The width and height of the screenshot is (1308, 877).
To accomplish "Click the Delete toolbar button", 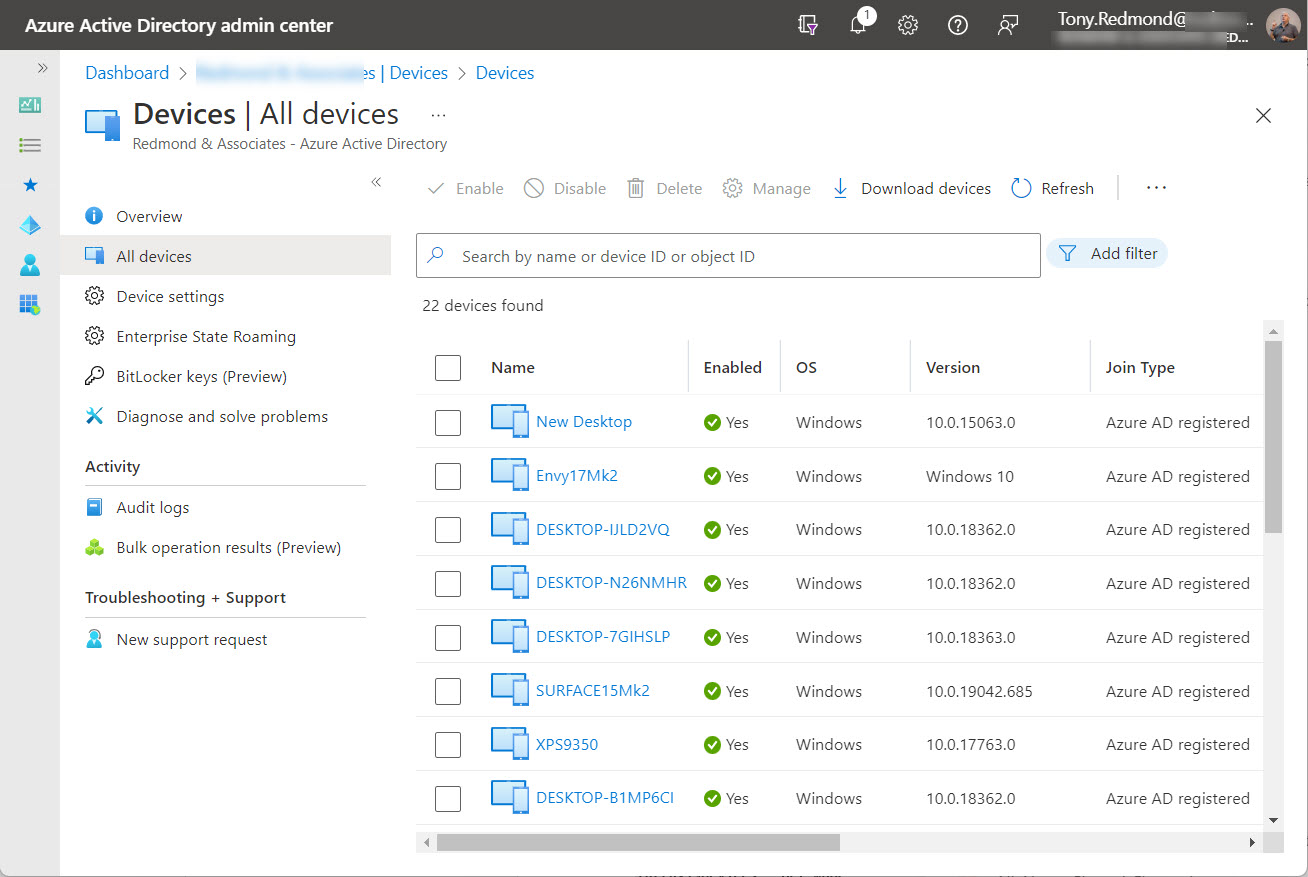I will click(665, 188).
